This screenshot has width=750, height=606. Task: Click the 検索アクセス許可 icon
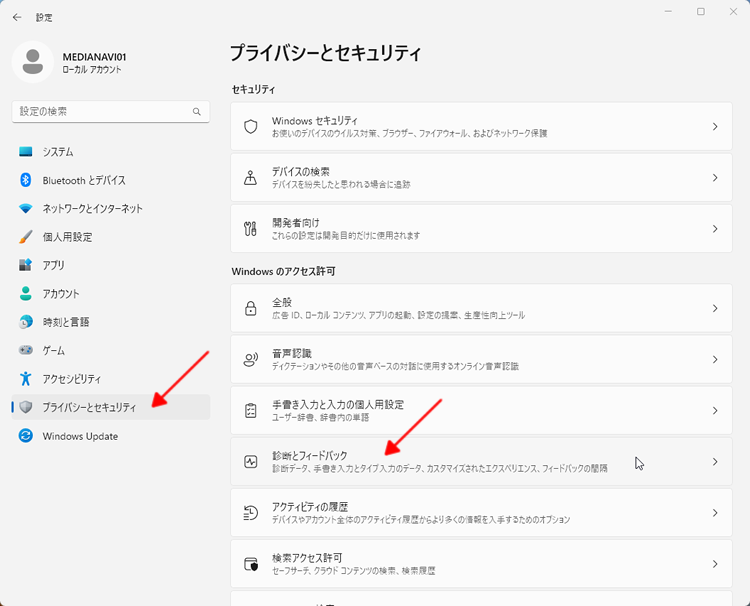(251, 564)
